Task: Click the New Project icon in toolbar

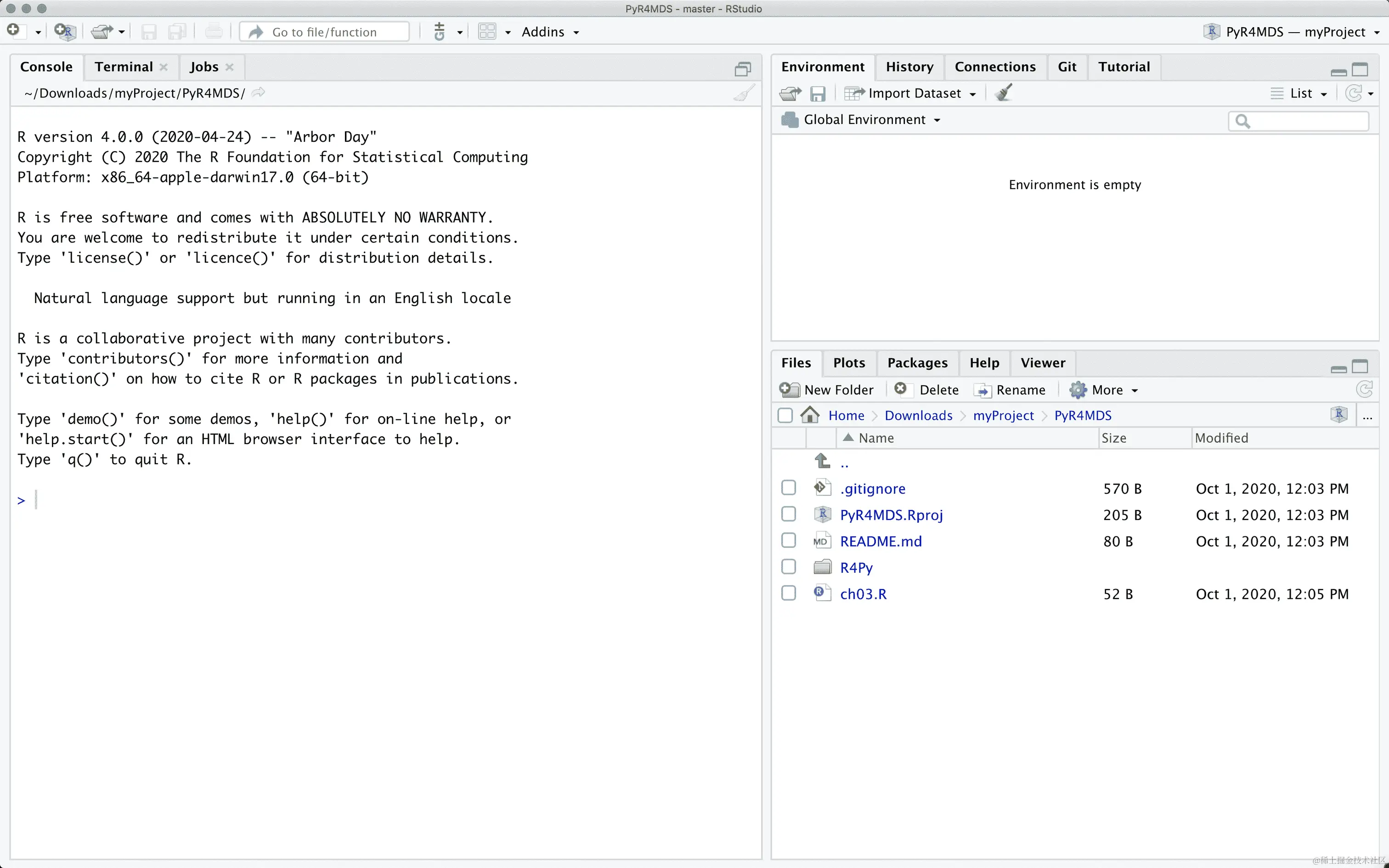Action: coord(65,32)
